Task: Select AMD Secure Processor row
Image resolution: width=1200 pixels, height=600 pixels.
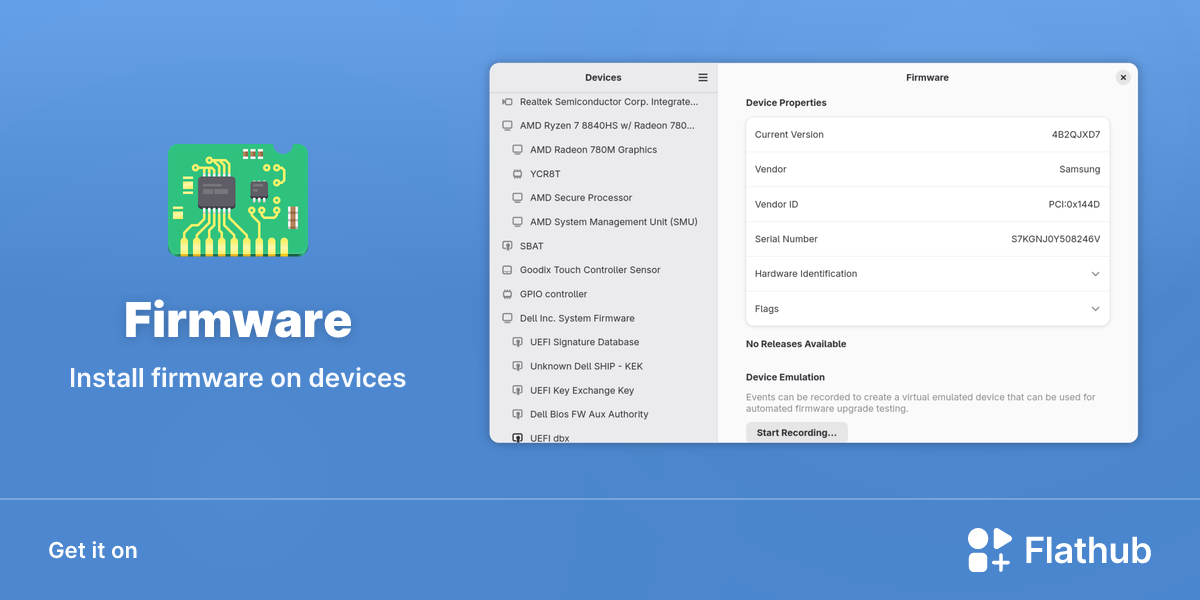Action: point(603,198)
